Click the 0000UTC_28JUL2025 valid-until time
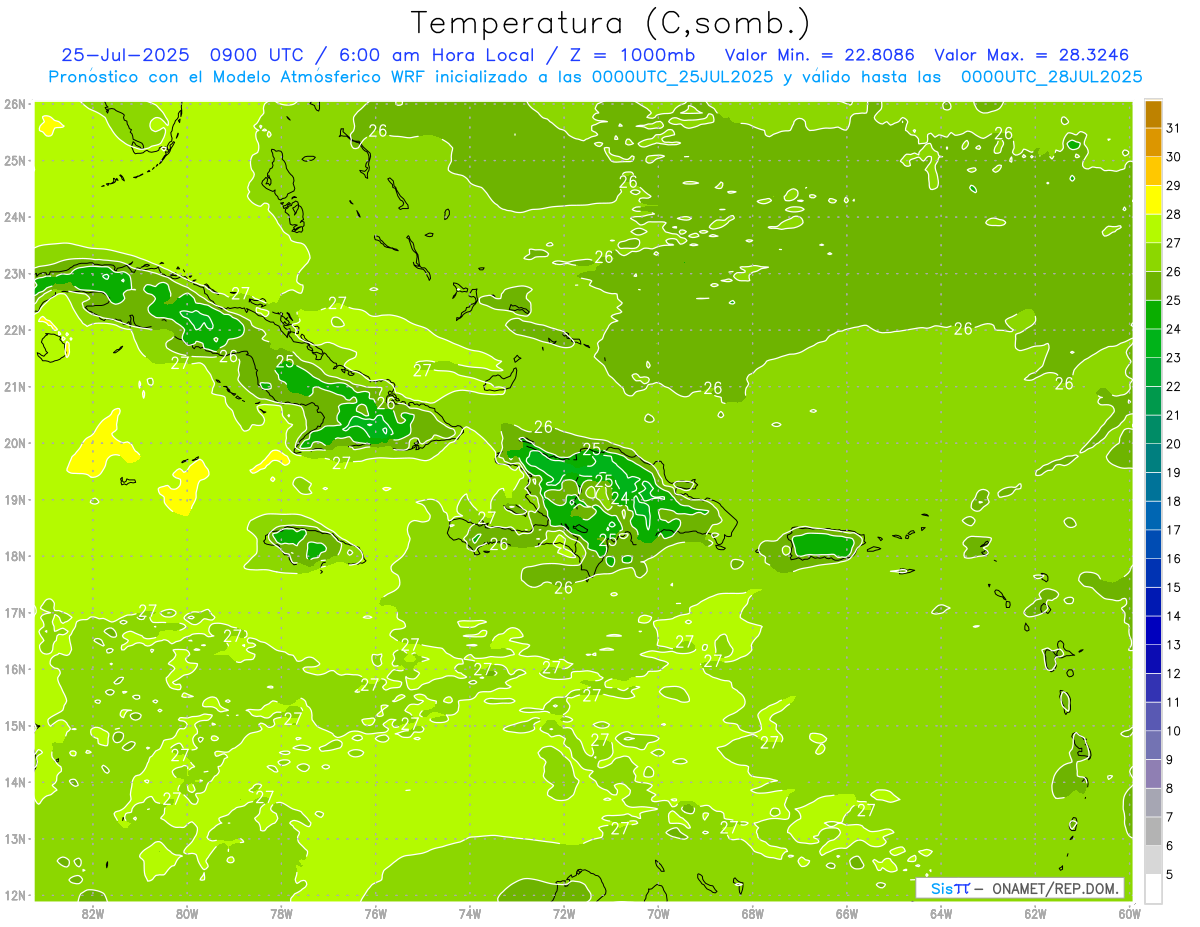Image resolution: width=1200 pixels, height=927 pixels. (x=1052, y=76)
